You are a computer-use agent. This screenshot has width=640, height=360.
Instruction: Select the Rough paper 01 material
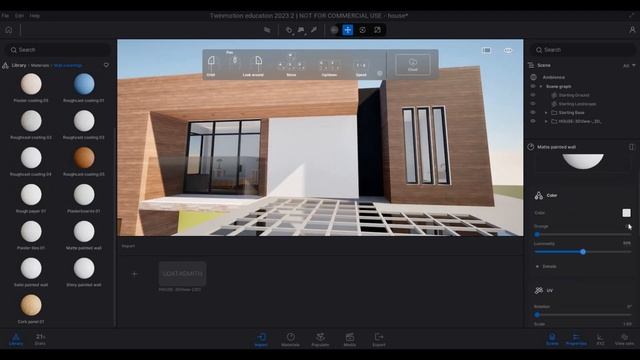click(x=31, y=195)
